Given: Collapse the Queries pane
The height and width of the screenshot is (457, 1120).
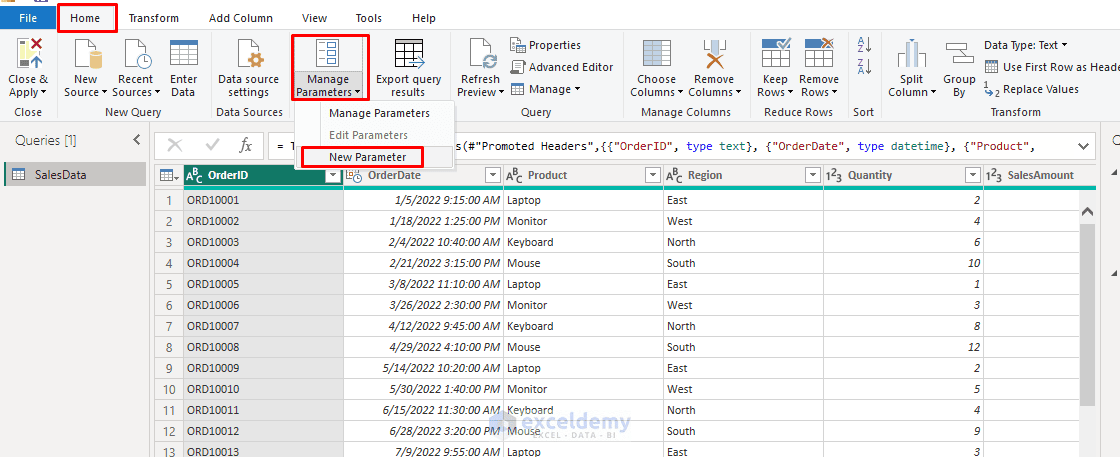Looking at the screenshot, I should click(x=136, y=141).
